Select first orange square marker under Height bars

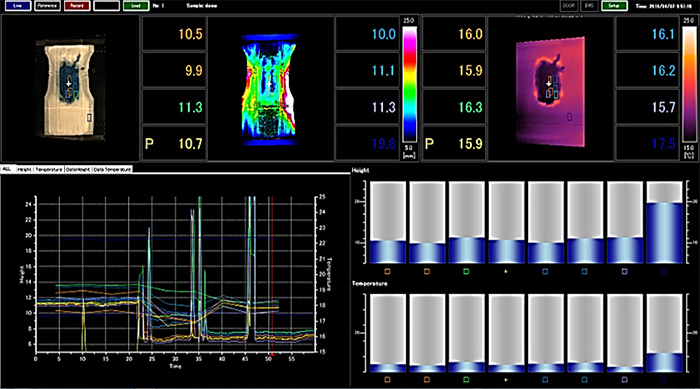coord(388,272)
